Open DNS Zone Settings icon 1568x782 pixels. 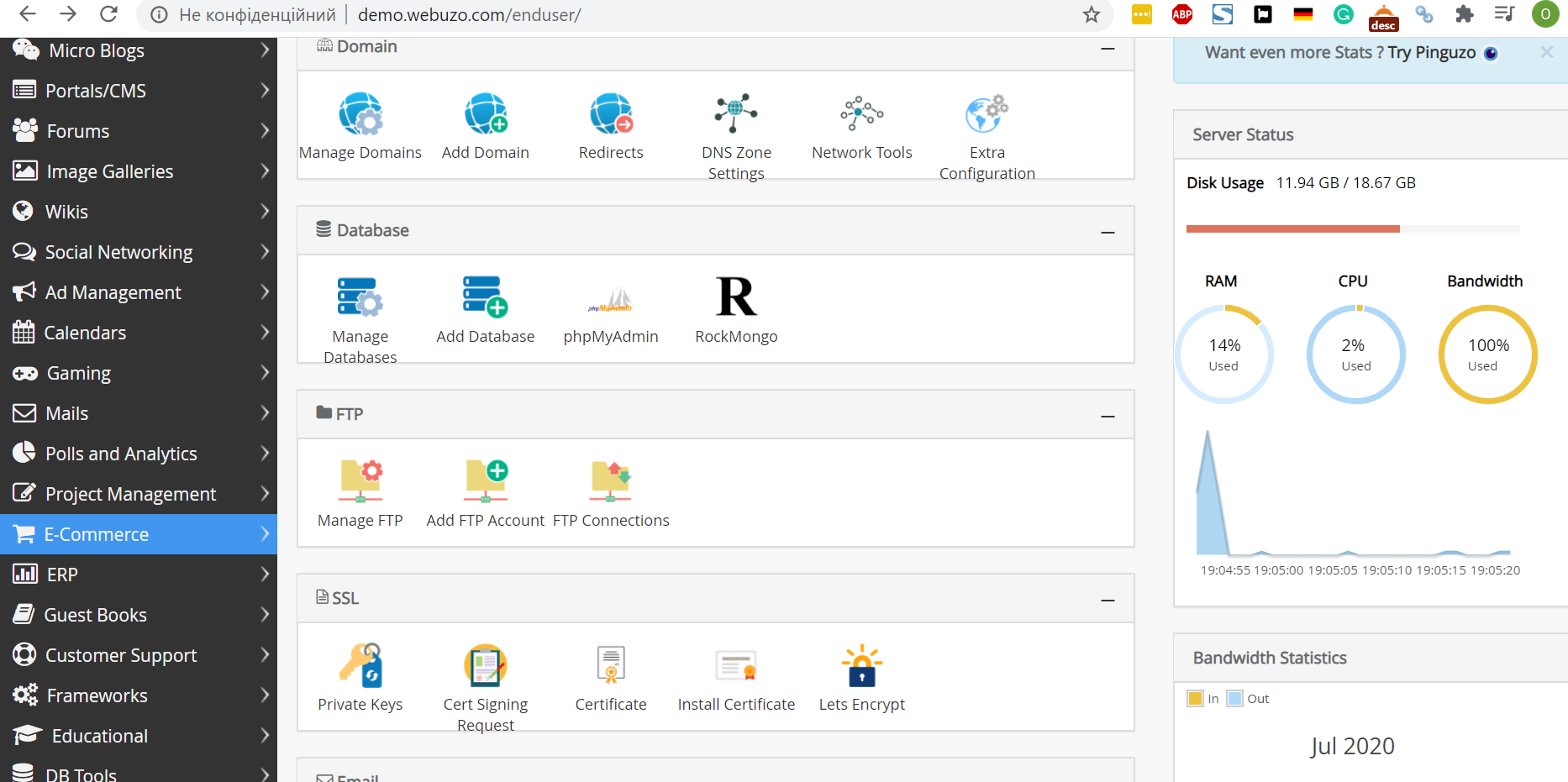click(736, 114)
